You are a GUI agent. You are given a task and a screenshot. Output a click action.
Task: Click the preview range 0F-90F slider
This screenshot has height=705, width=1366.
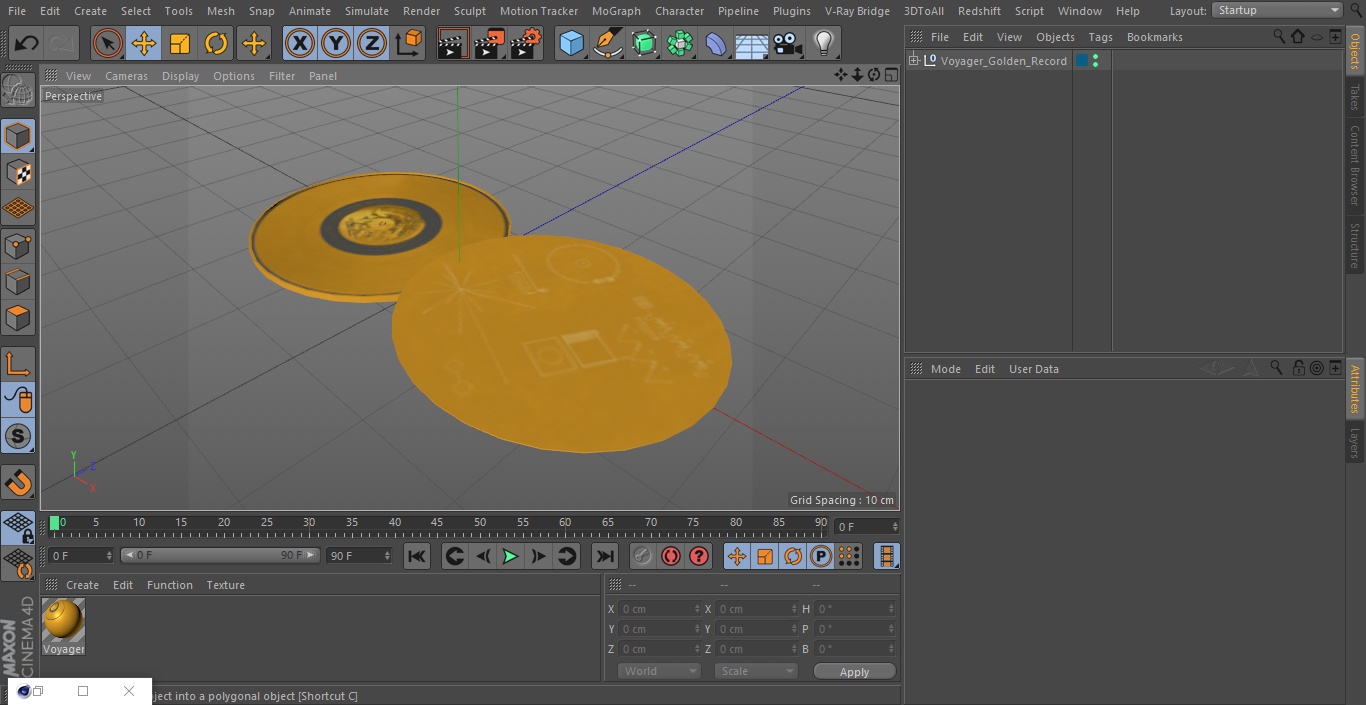[220, 555]
